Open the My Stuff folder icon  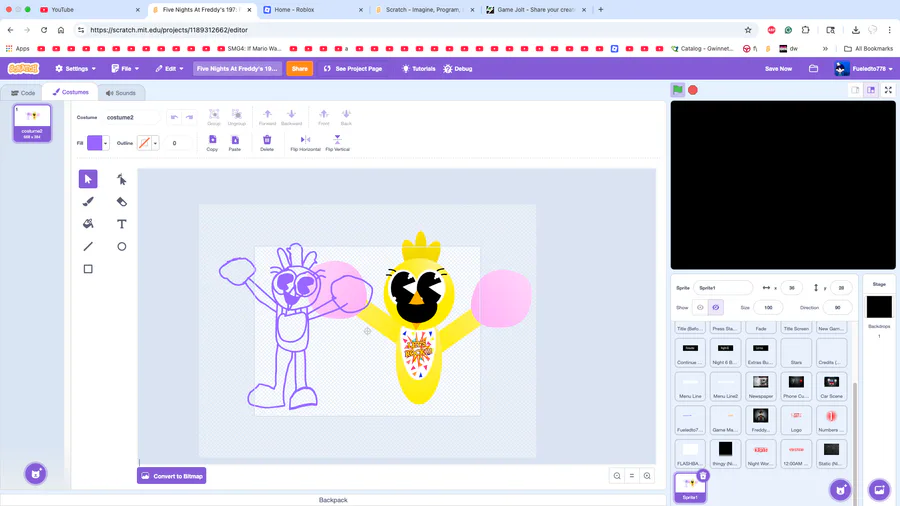click(x=813, y=69)
